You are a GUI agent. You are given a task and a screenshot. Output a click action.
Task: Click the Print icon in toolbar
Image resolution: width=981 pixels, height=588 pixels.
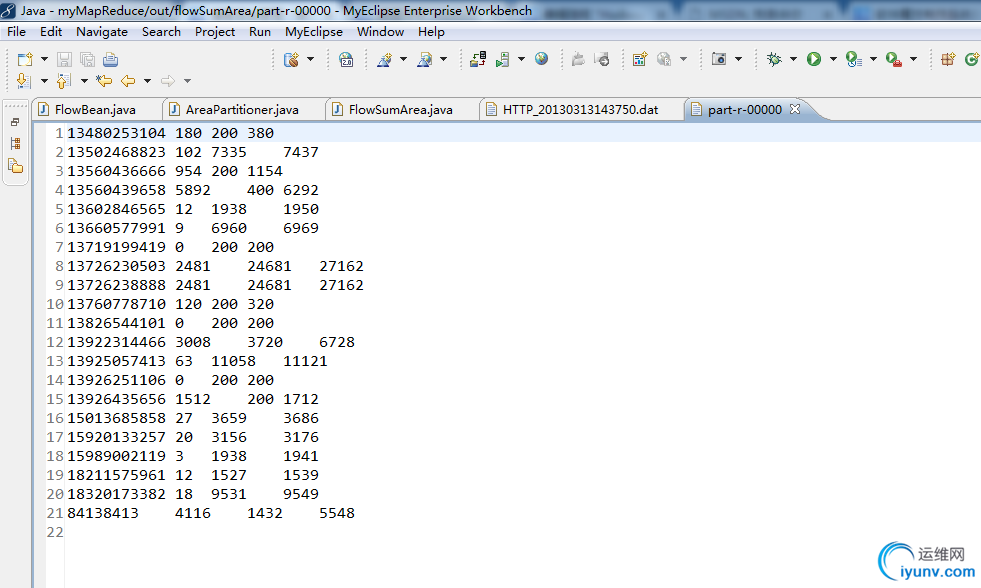110,60
